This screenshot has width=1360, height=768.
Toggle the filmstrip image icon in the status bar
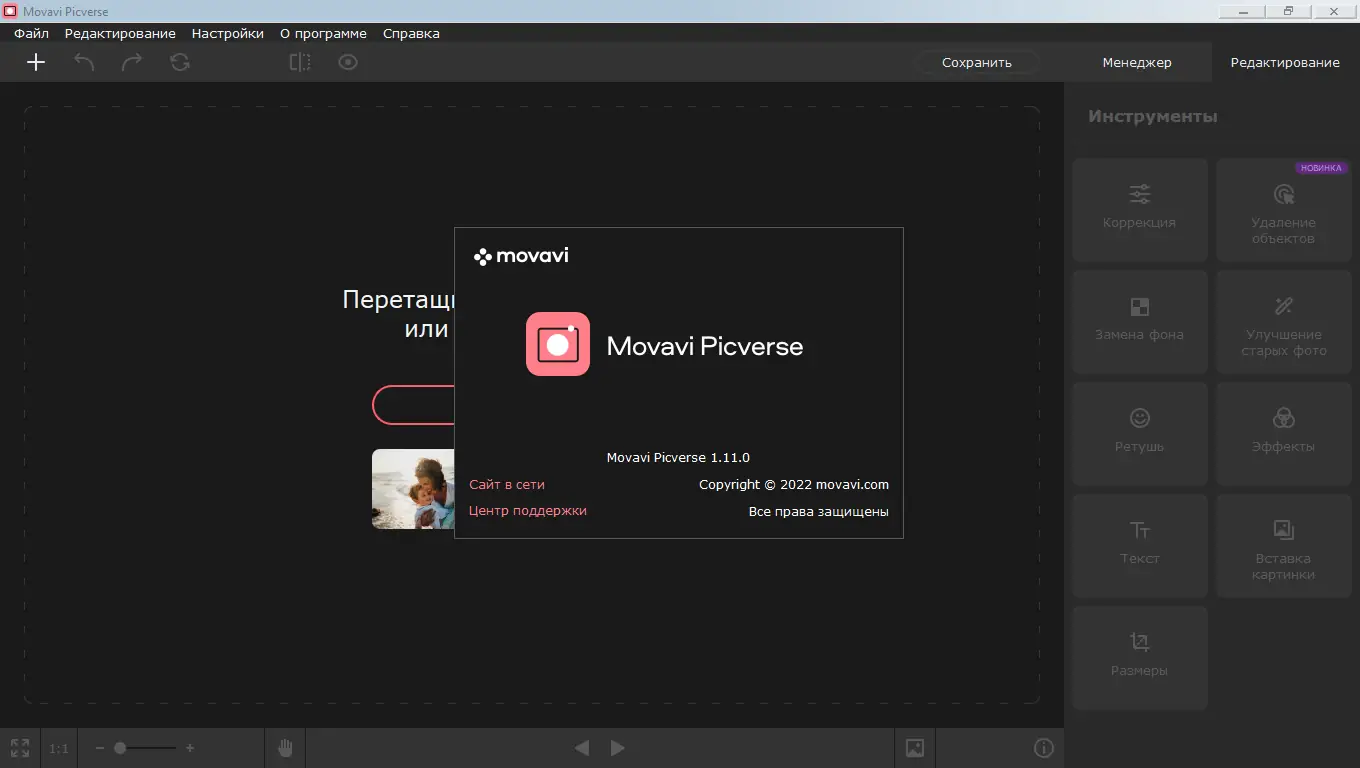point(915,748)
